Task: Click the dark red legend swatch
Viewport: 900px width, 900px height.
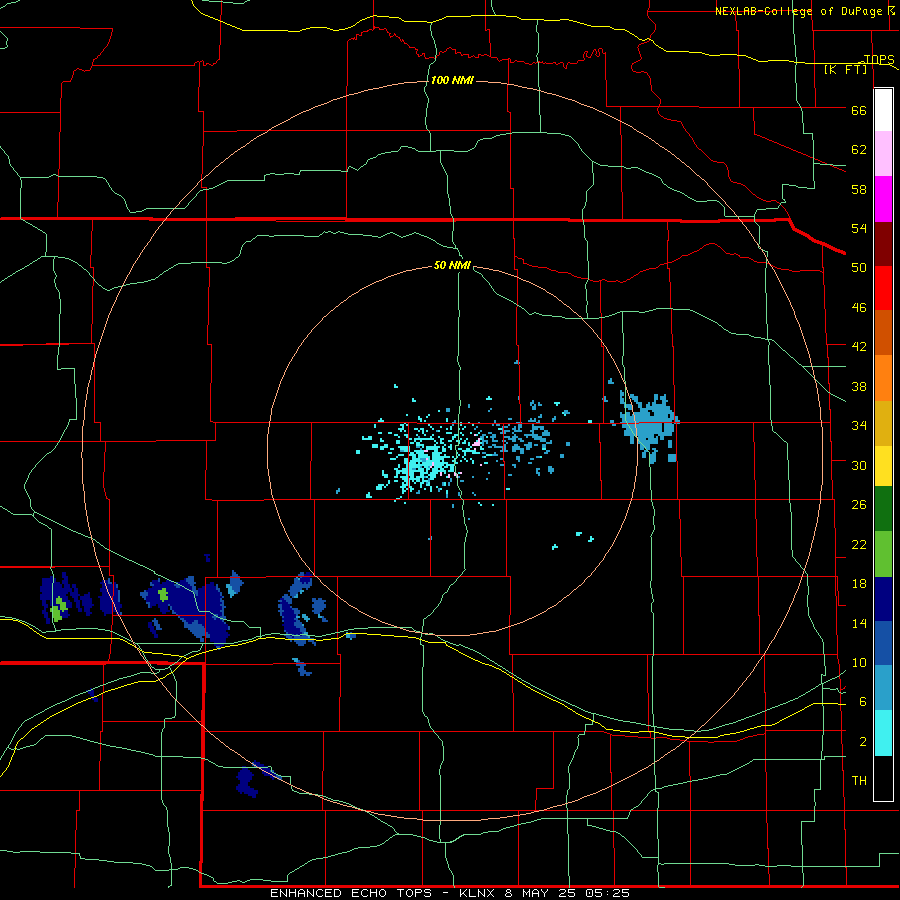Action: [x=883, y=244]
